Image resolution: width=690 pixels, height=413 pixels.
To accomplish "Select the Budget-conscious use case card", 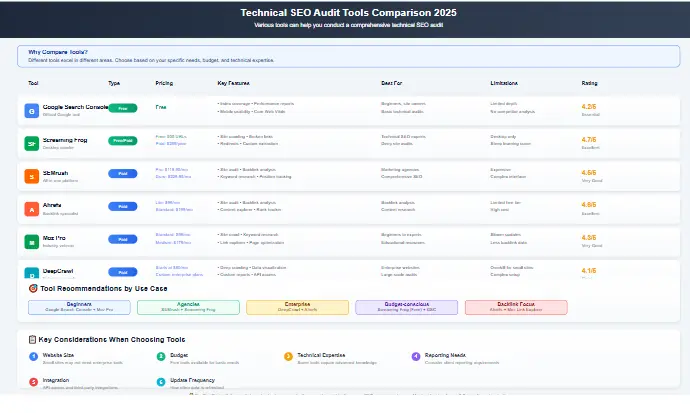I will coord(407,307).
